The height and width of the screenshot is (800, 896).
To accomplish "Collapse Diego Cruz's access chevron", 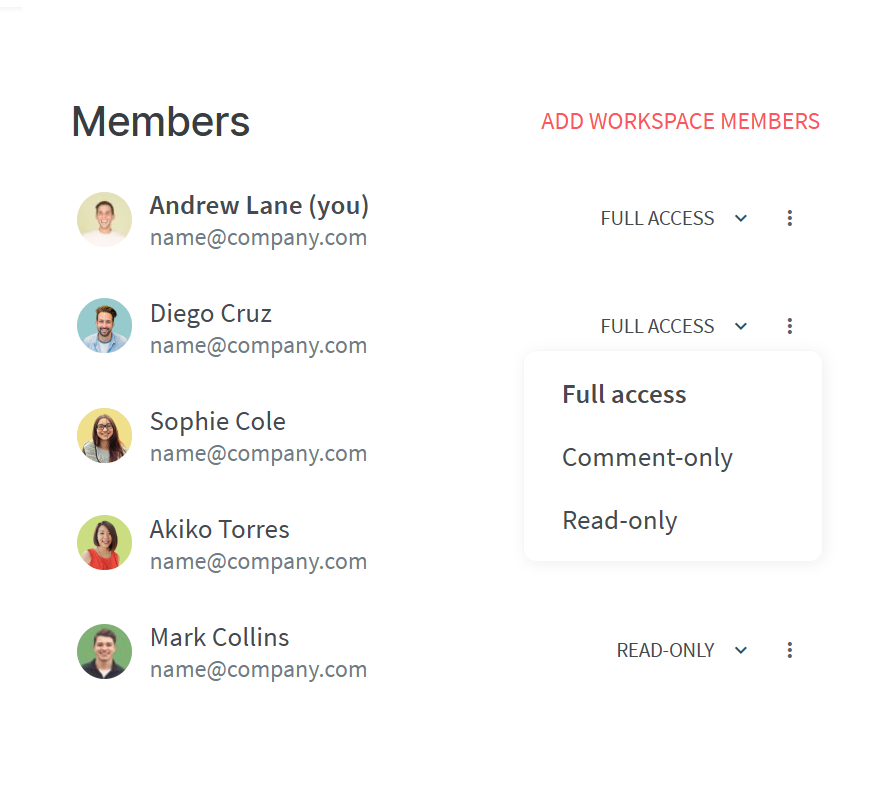I will (x=741, y=326).
